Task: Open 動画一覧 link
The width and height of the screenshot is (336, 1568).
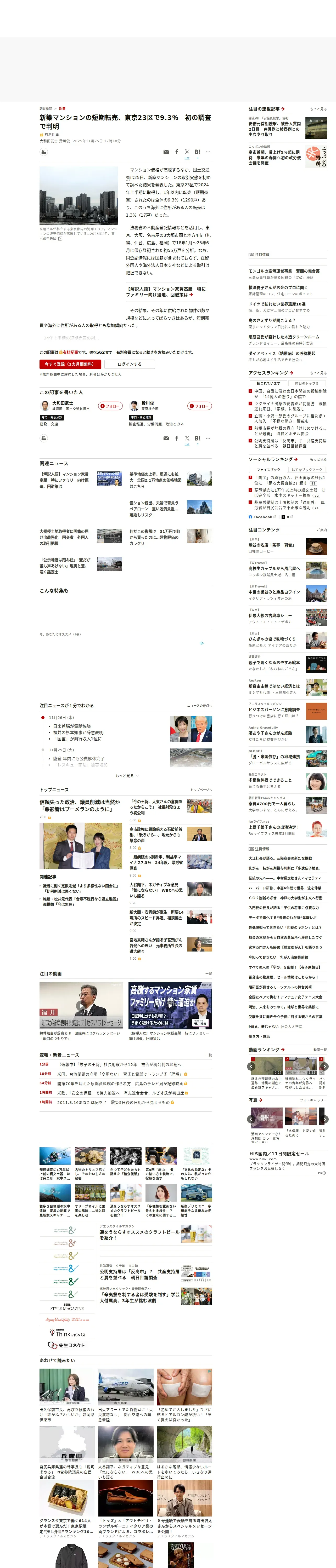Action: coord(320,1050)
